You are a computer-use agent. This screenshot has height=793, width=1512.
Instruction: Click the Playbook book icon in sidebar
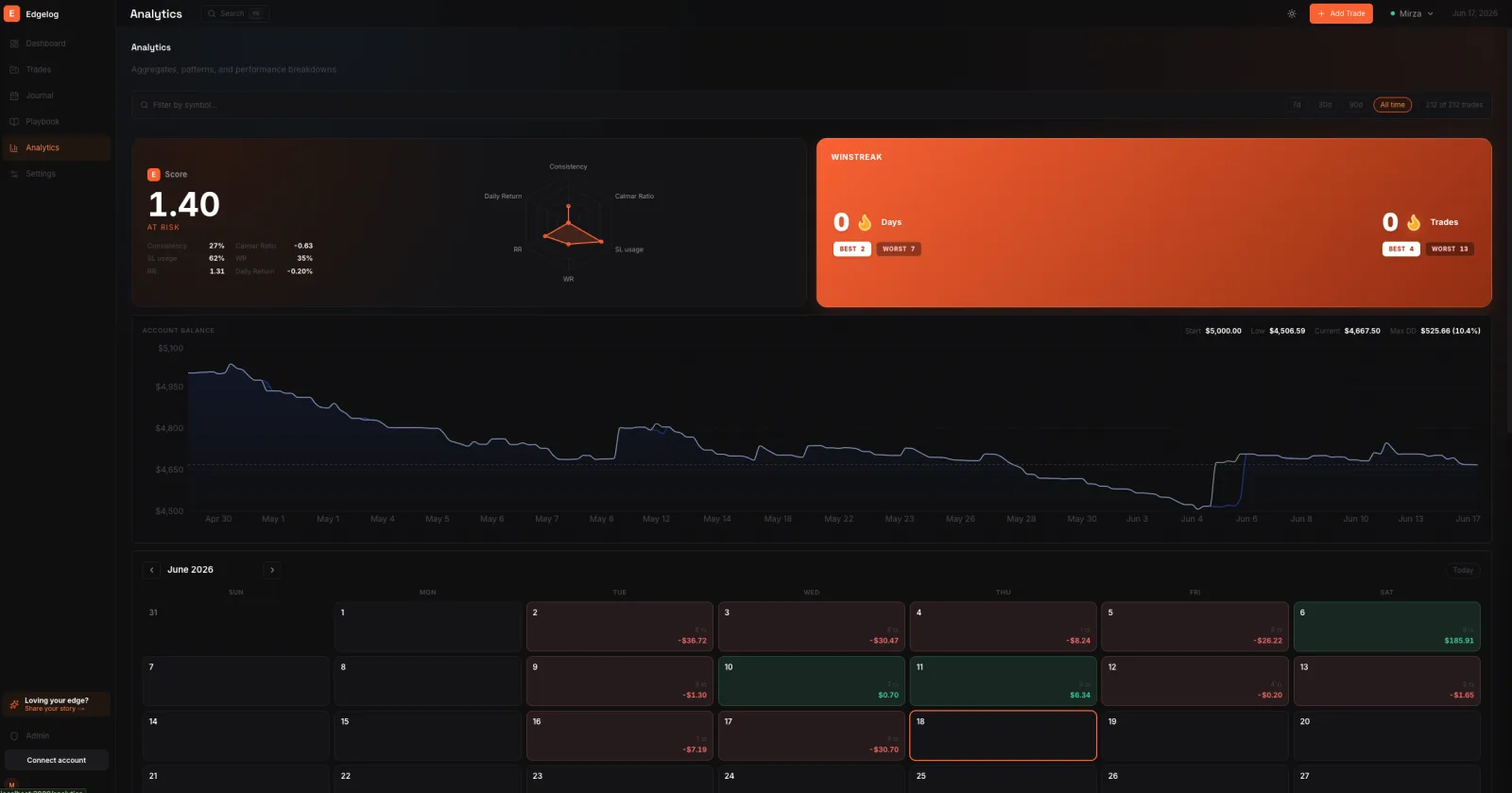pos(14,122)
